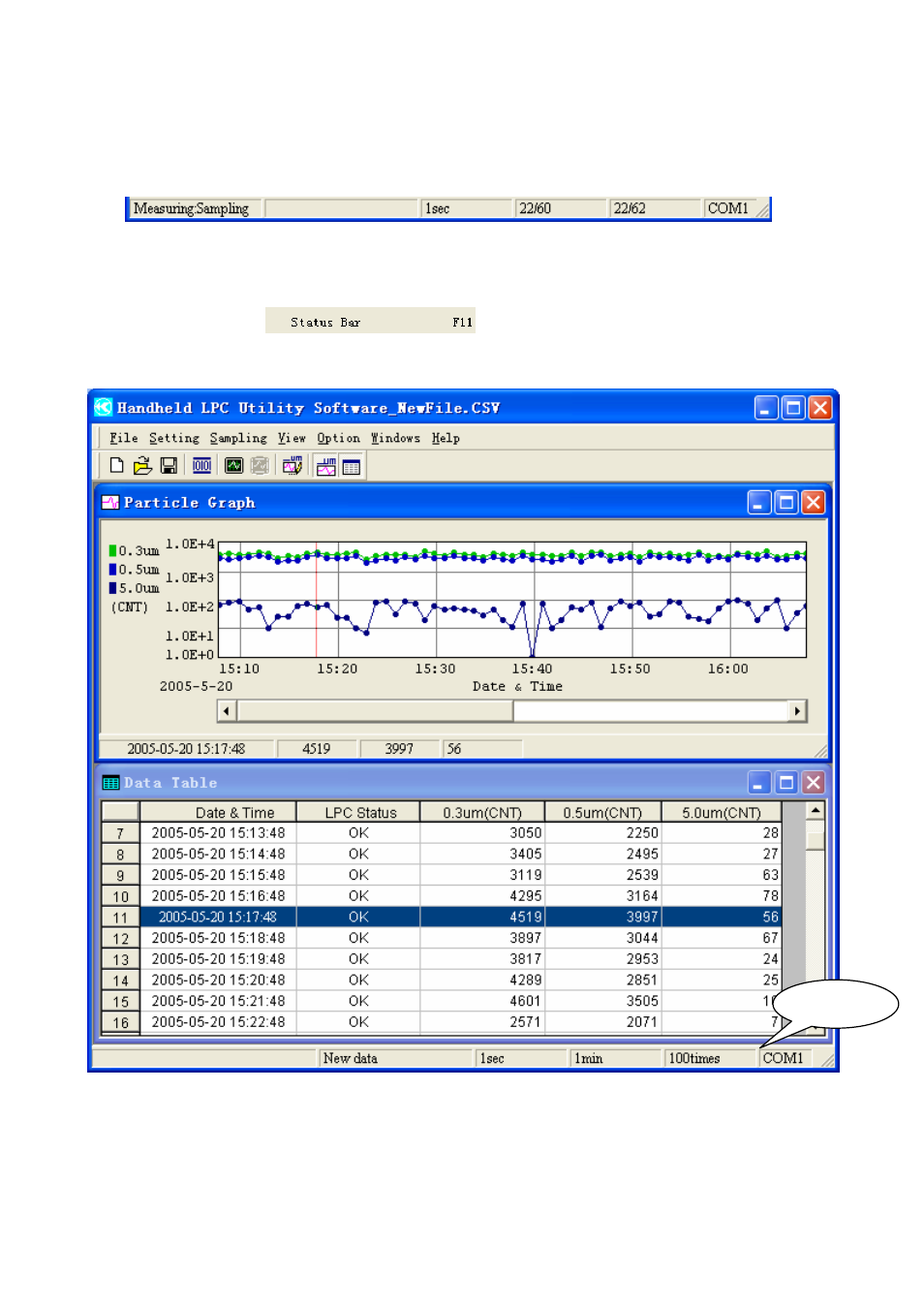Open the Sampling menu
The height and width of the screenshot is (1308, 924).
click(238, 438)
